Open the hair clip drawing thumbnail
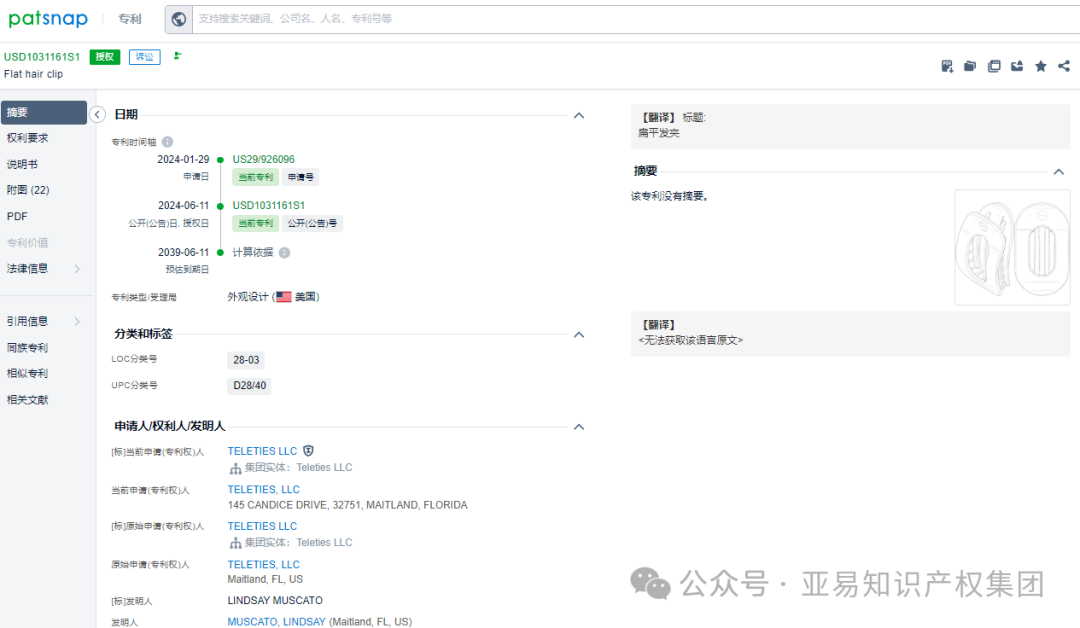This screenshot has height=628, width=1080. tap(1012, 247)
